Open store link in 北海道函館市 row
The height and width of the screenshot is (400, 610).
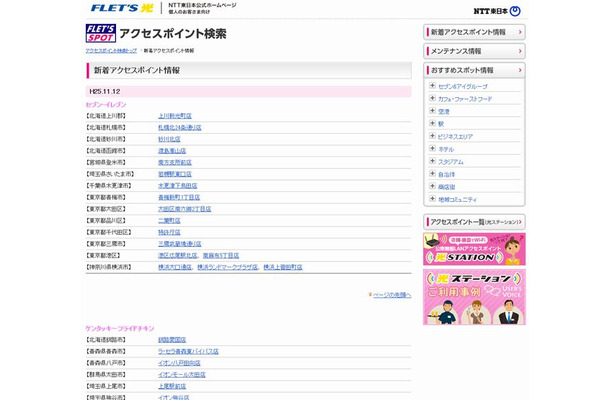(x=172, y=151)
